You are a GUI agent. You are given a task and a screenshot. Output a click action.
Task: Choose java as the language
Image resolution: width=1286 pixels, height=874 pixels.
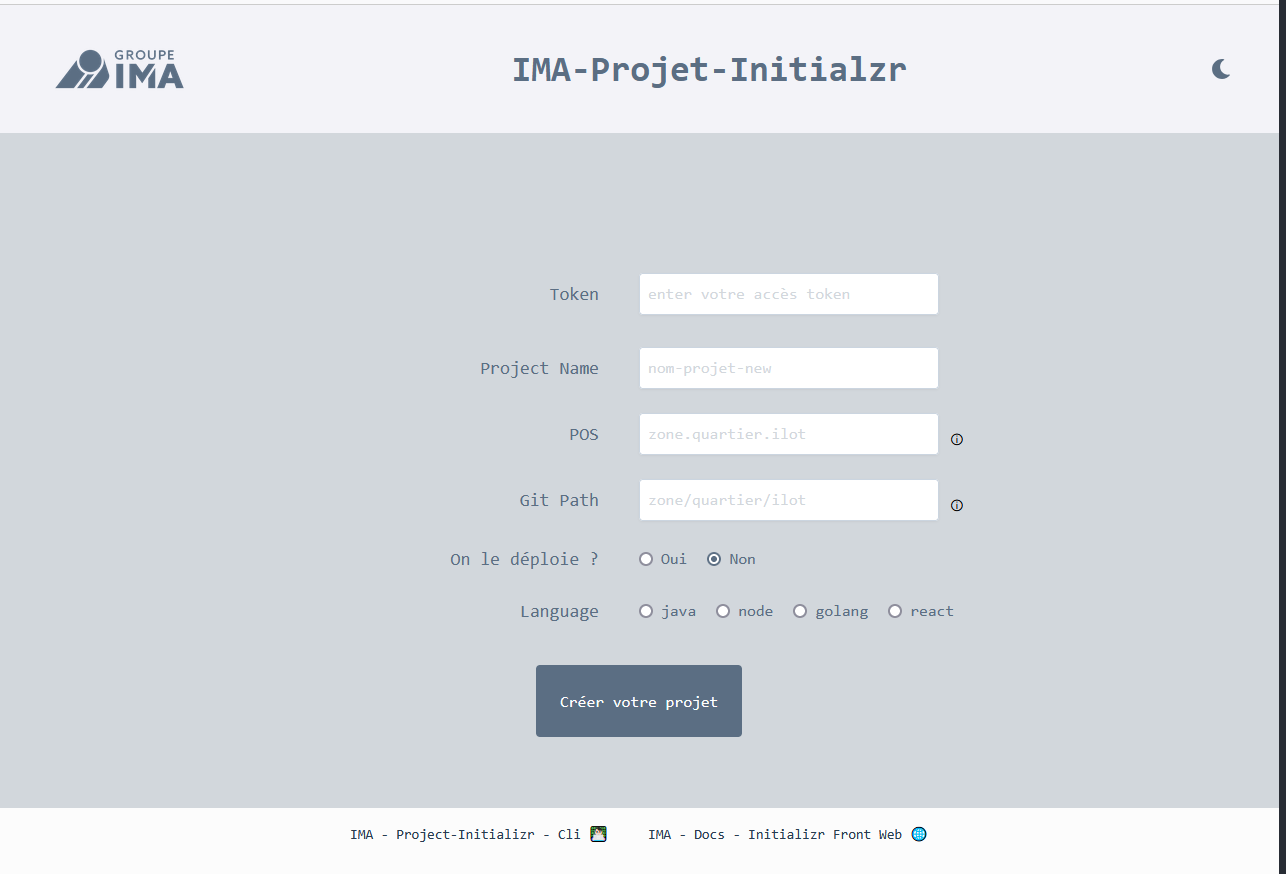point(646,611)
